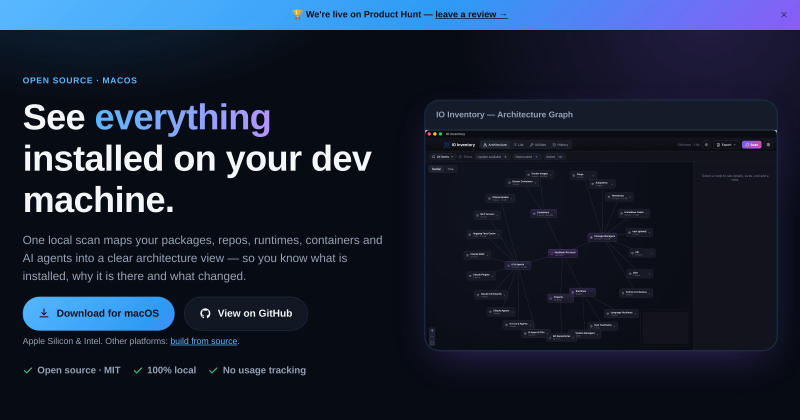Click the IO Inventory architecture graph screenshot

point(601,240)
